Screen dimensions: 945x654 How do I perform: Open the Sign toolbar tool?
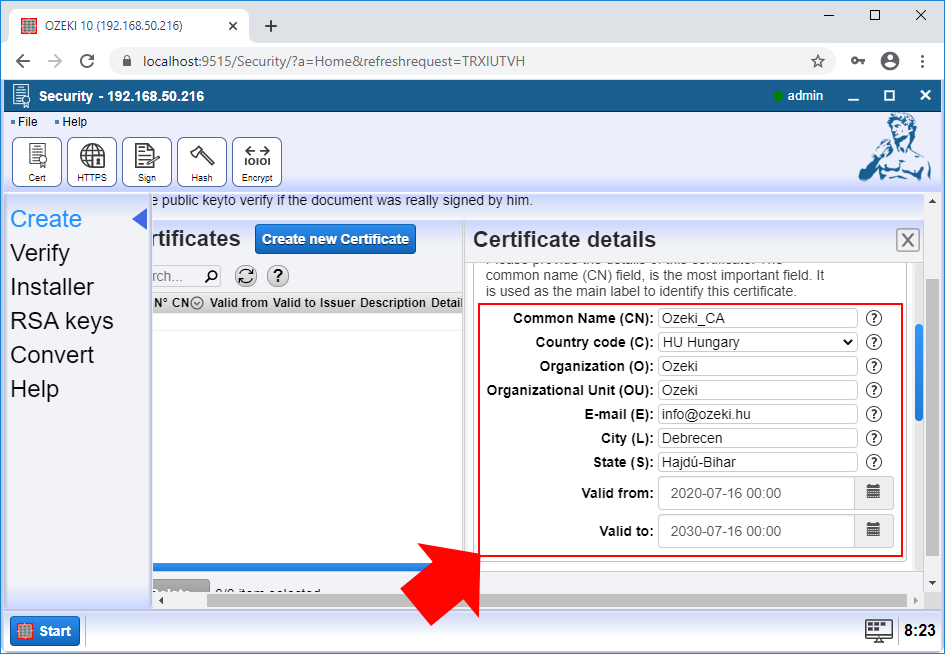(146, 162)
